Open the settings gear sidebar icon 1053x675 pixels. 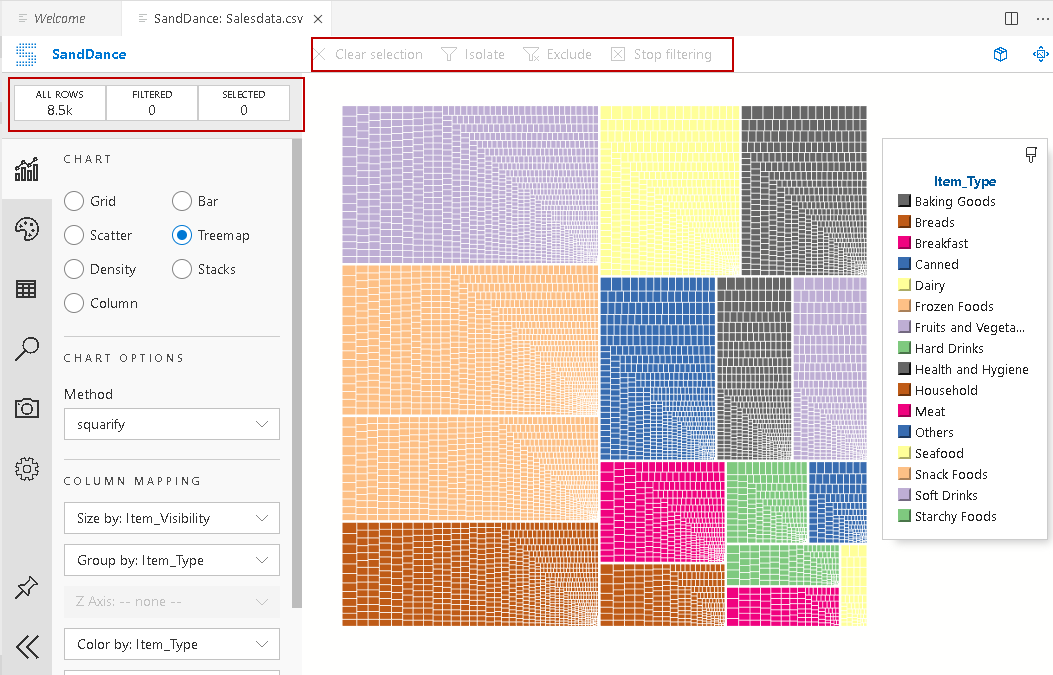pyautogui.click(x=26, y=468)
